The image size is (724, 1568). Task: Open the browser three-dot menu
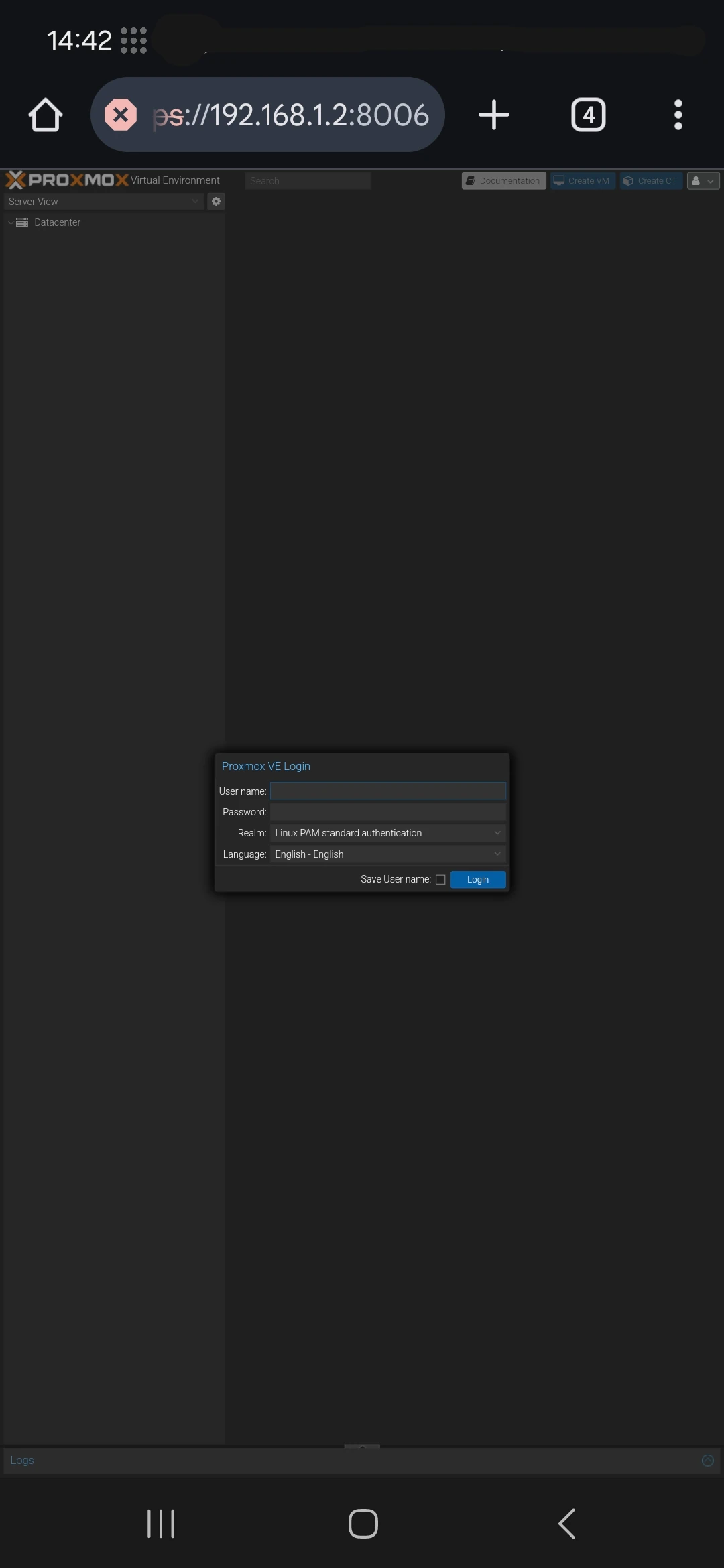click(678, 115)
